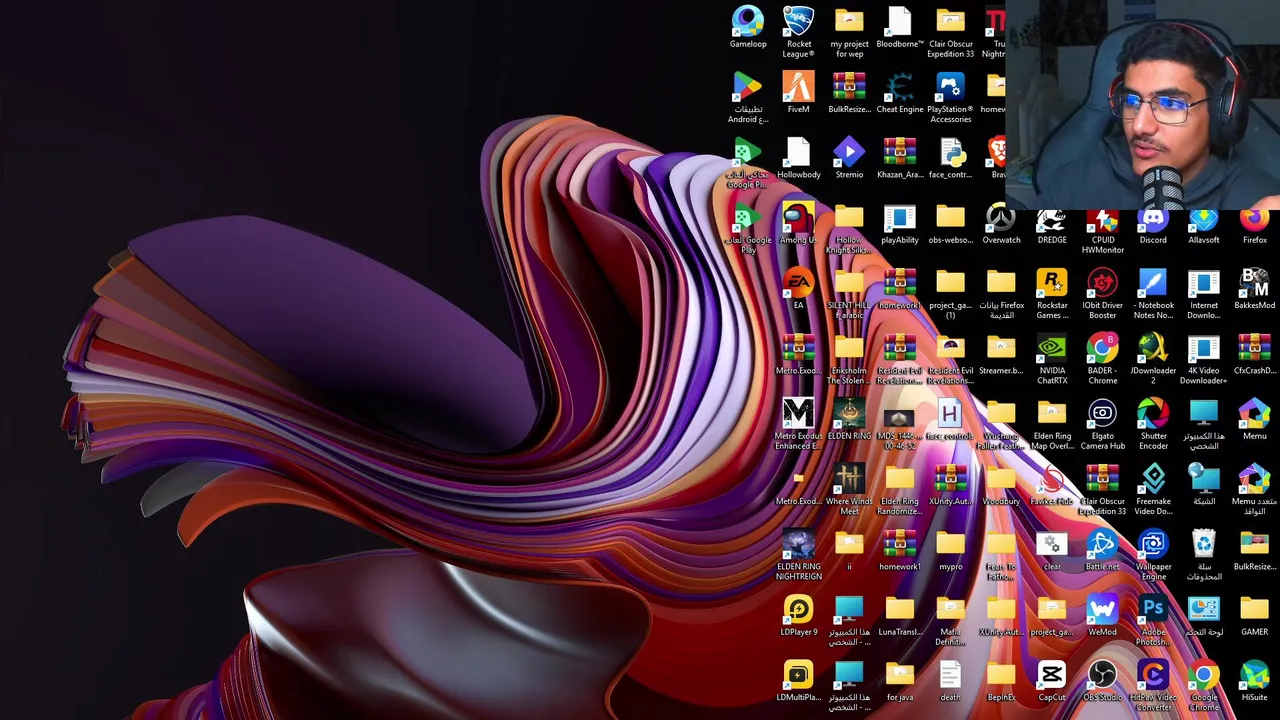Select the 4K Video Downloader+ icon

(x=1204, y=360)
